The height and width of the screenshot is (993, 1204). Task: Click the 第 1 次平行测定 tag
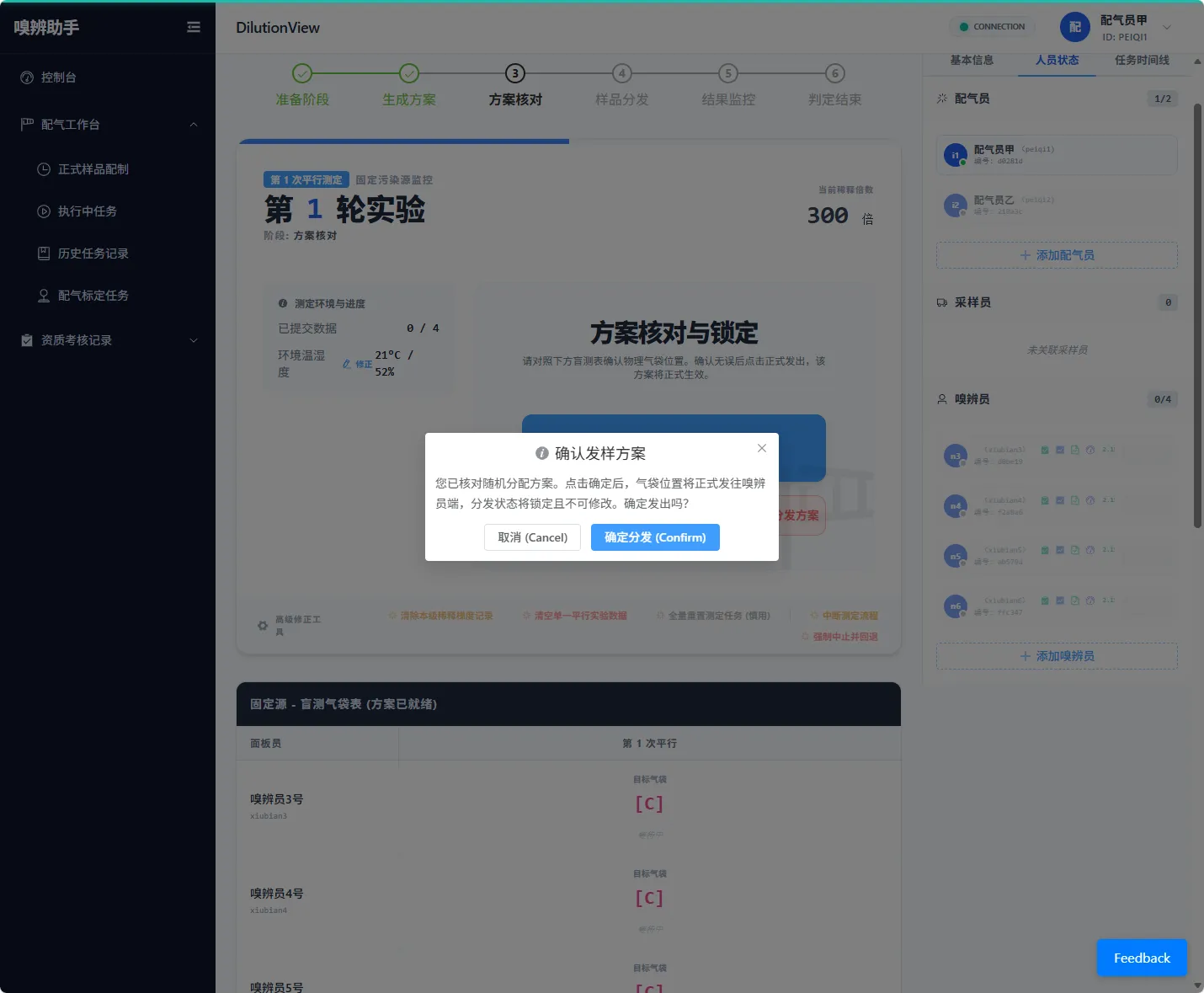(x=306, y=179)
